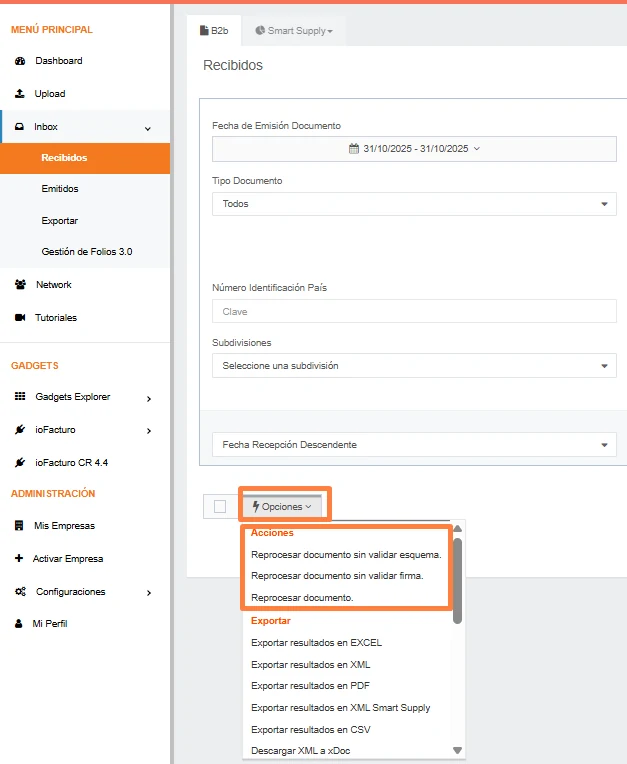Open the Activar Empresa link
The height and width of the screenshot is (764, 627).
pyautogui.click(x=68, y=559)
